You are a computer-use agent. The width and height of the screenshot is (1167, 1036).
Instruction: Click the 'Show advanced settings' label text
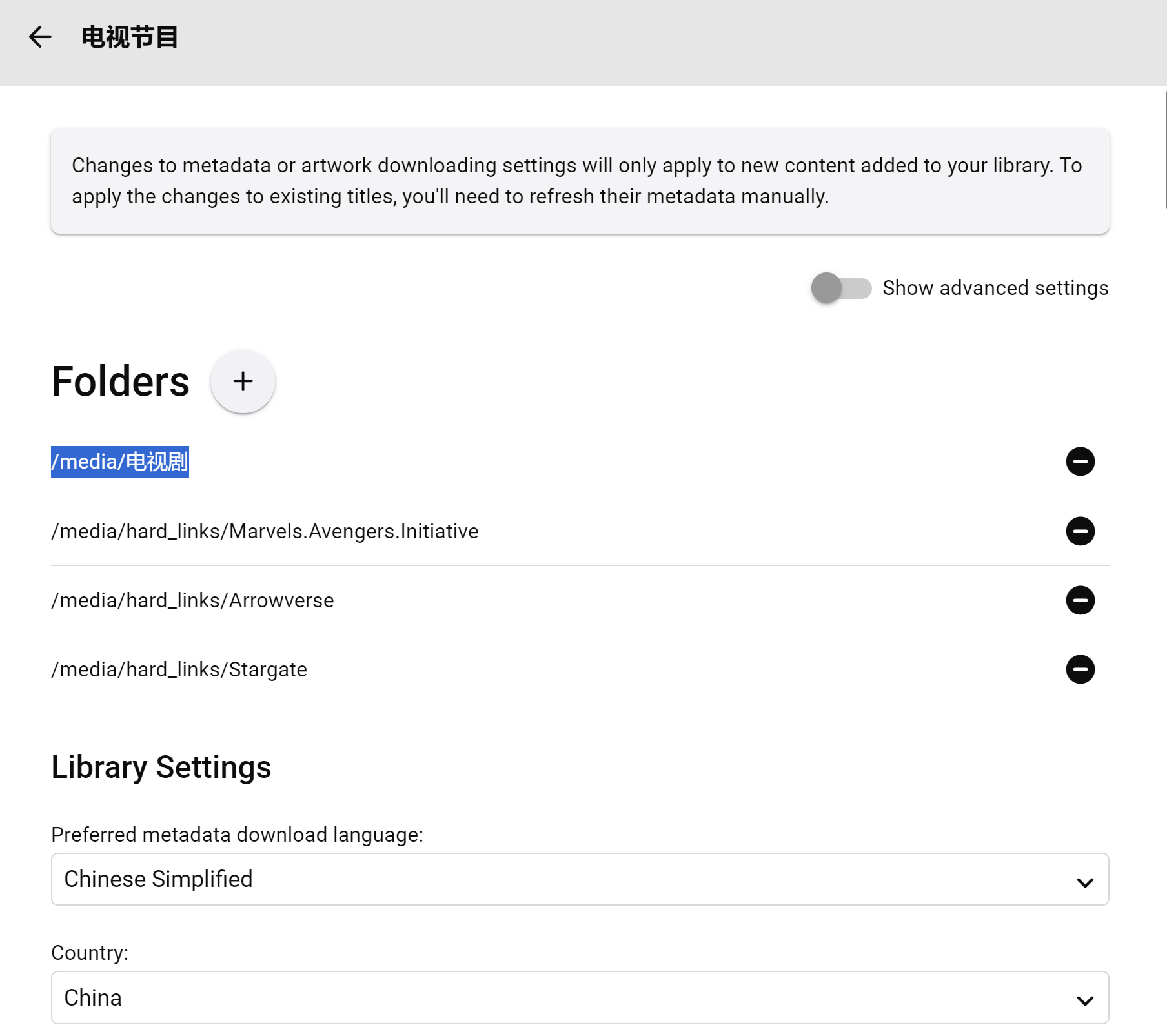995,288
